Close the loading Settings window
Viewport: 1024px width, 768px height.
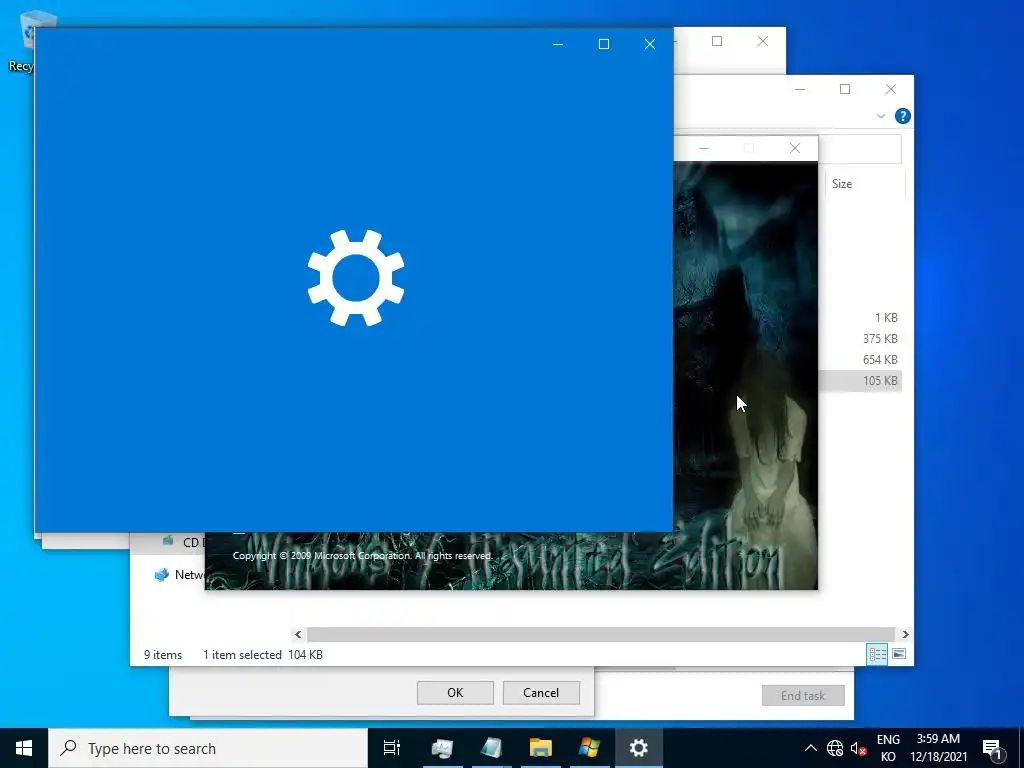tap(650, 44)
